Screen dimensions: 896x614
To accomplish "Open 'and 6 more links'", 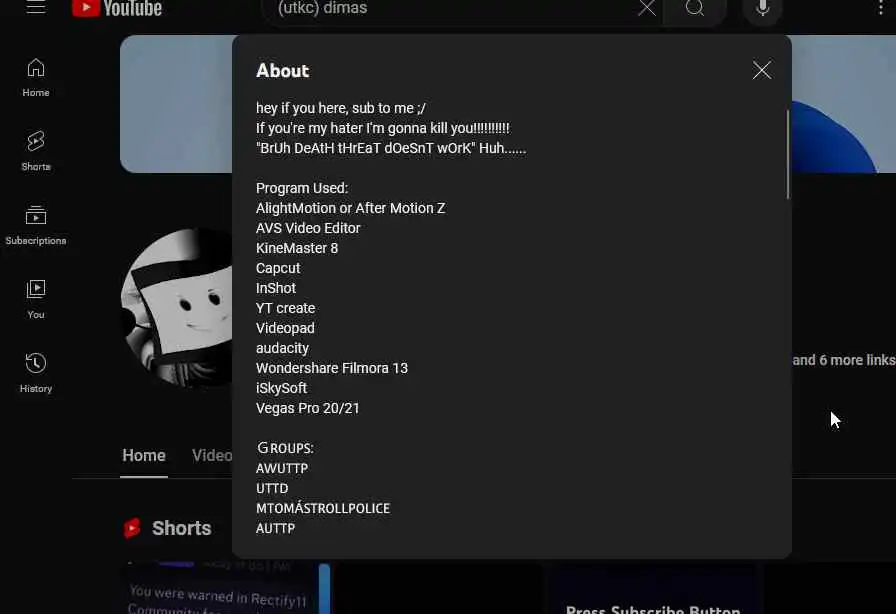I will click(843, 360).
